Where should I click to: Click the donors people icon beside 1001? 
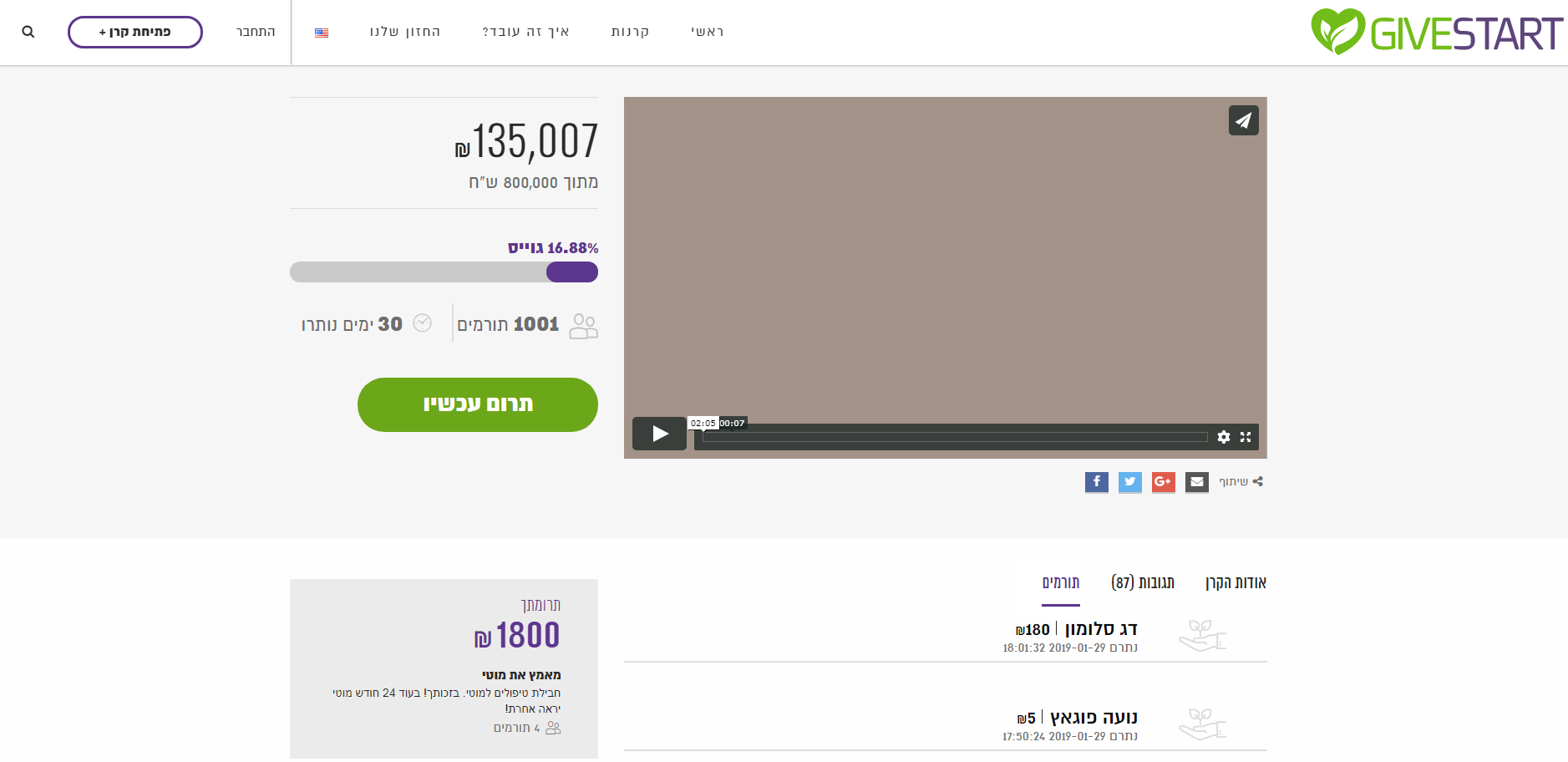(583, 325)
